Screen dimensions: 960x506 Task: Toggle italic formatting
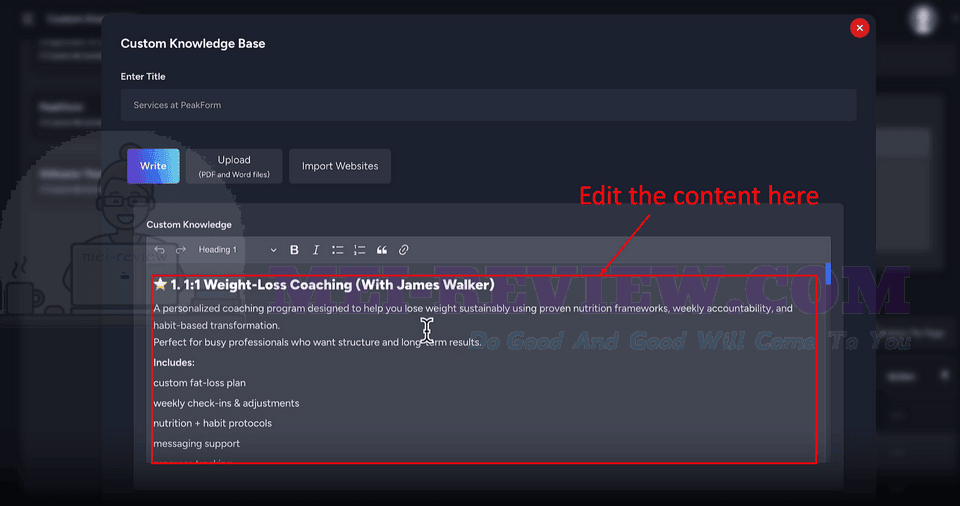(316, 250)
